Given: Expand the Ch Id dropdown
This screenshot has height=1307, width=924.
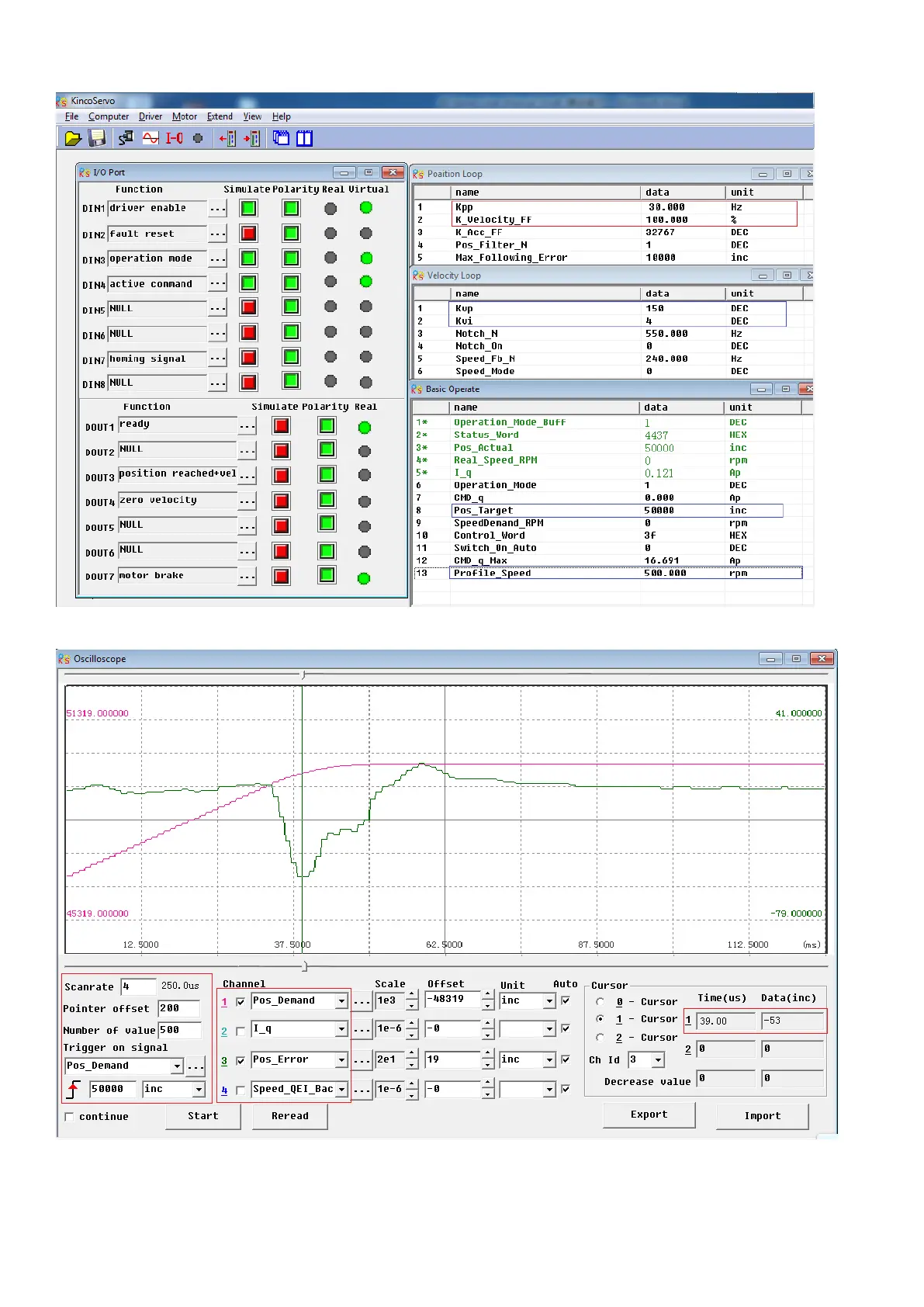Looking at the screenshot, I should pos(659,1060).
